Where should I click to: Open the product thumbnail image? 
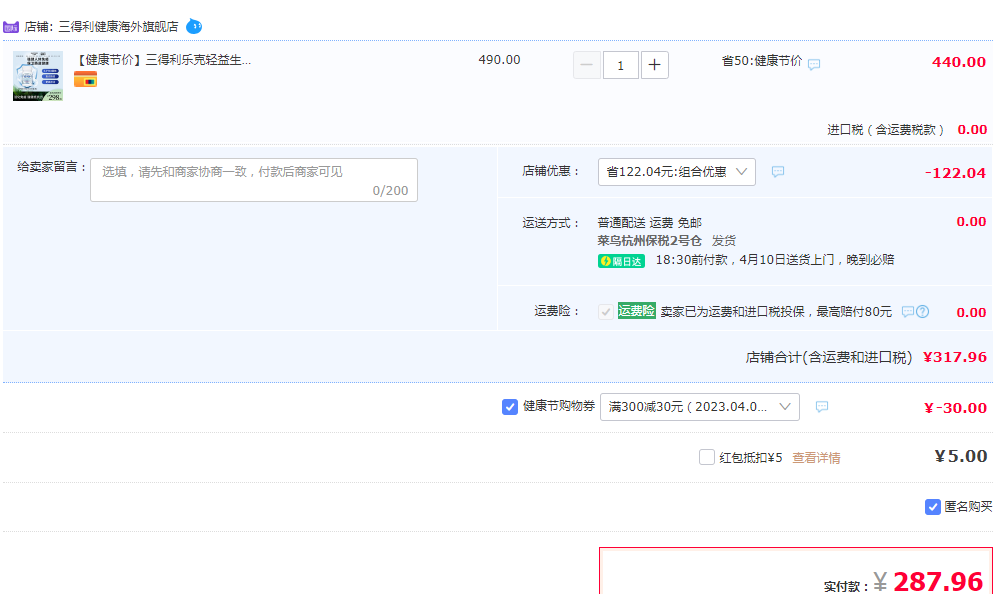click(x=38, y=76)
